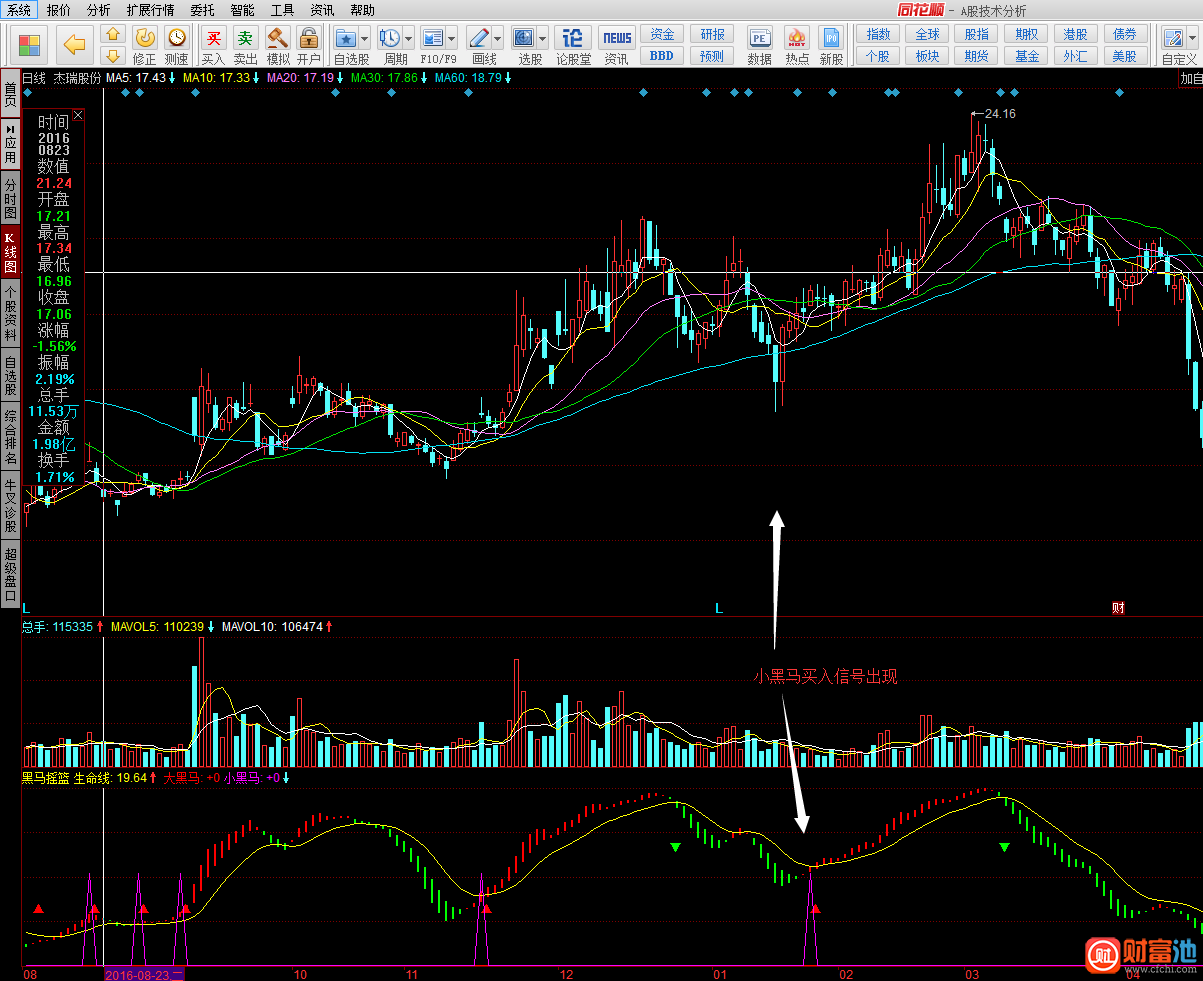Click the 自选股 star folder icon
Screen dimensions: 1203x981
tap(346, 38)
